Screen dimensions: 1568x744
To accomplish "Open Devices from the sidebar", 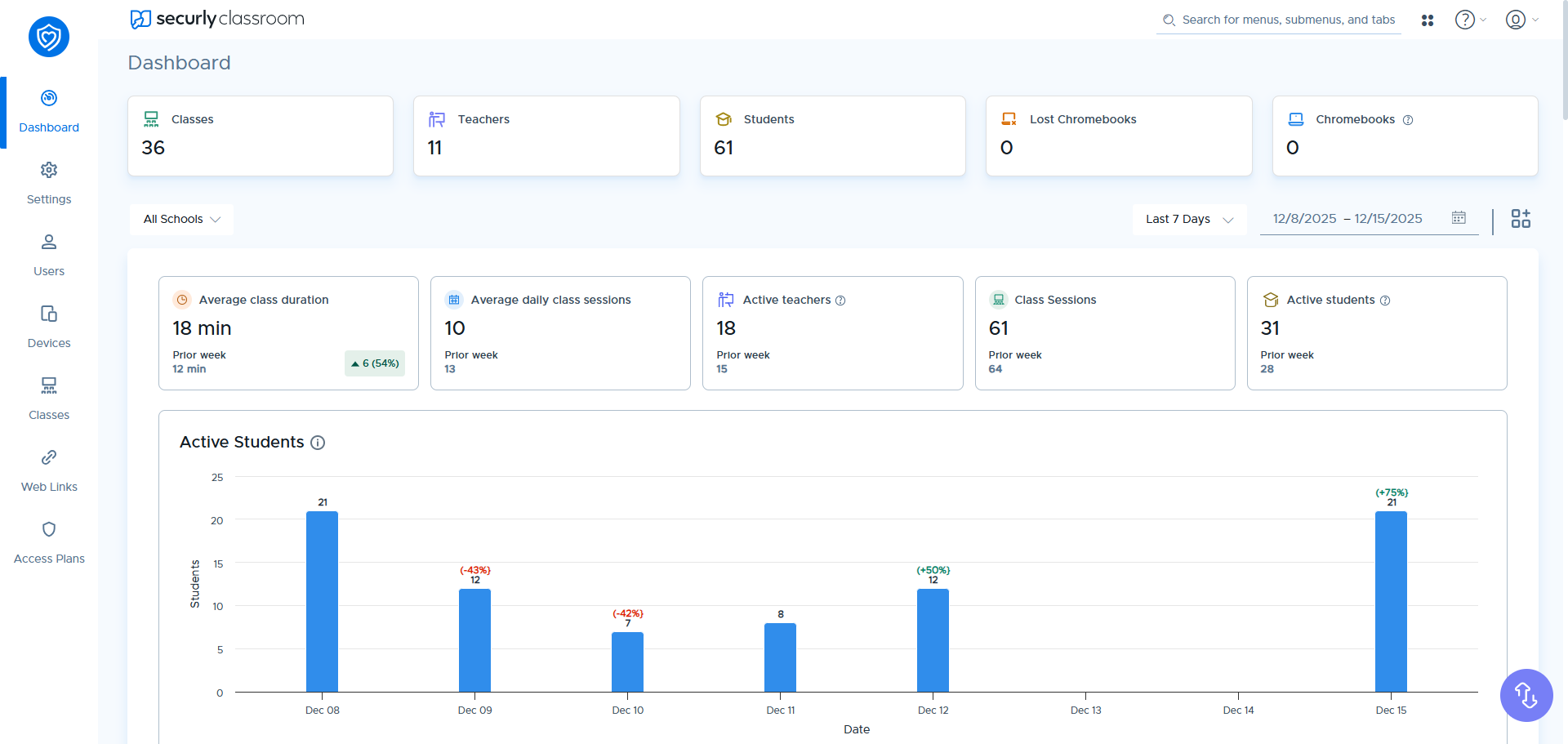I will [x=49, y=327].
